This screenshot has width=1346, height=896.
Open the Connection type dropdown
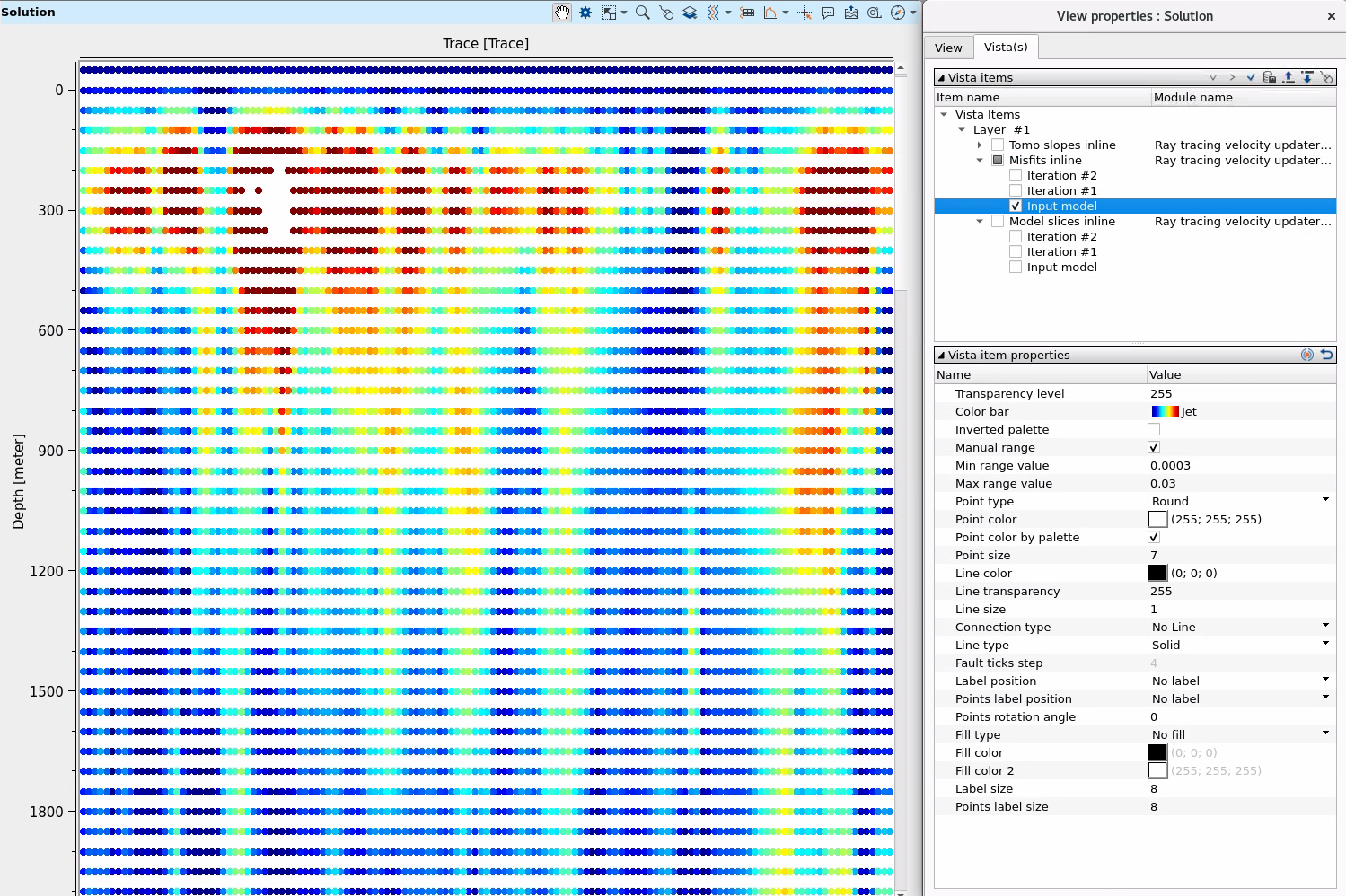pos(1242,627)
